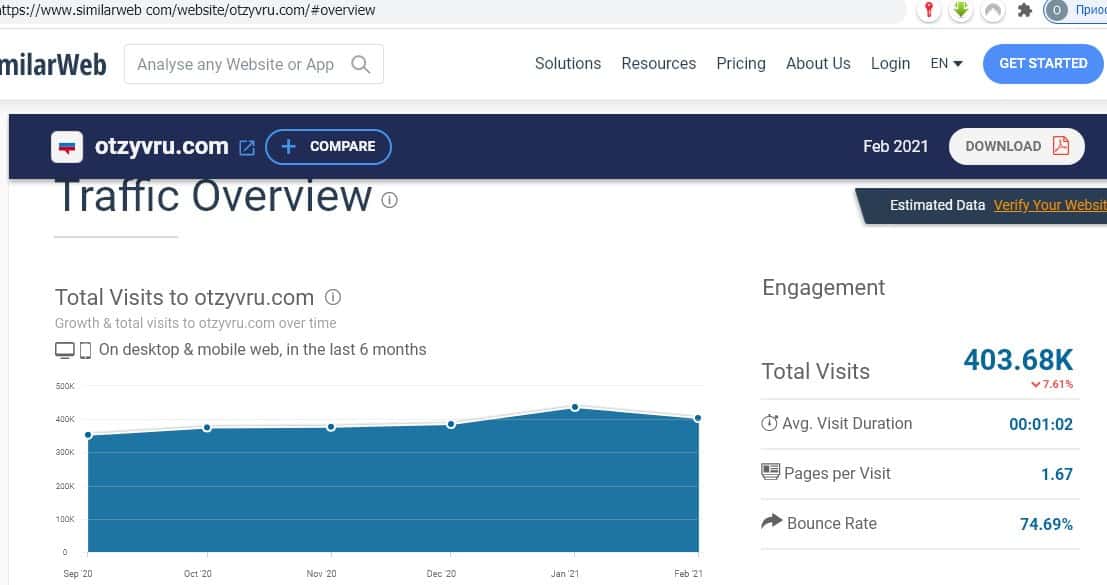Viewport: 1107px width, 585px height.
Task: Open the browser extensions puzzle icon
Action: (1024, 10)
